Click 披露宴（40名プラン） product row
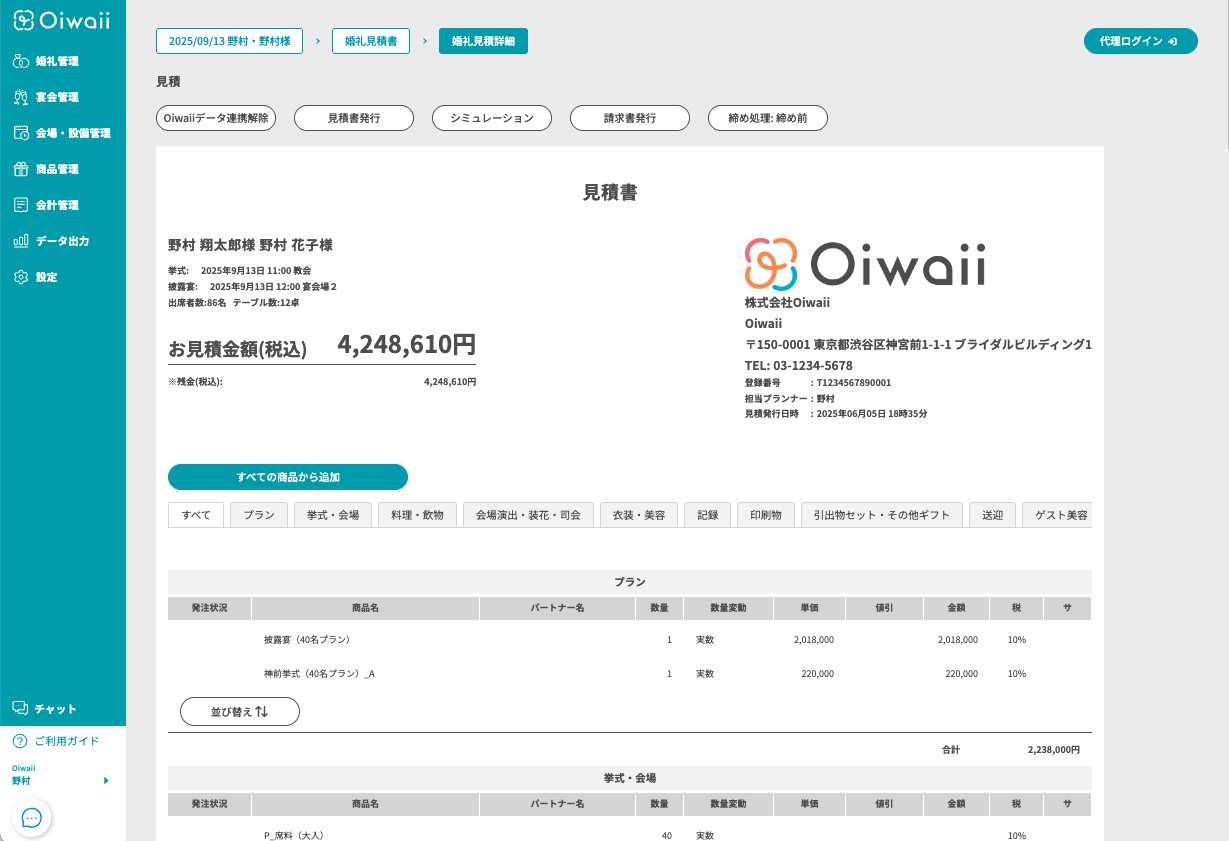Viewport: 1229px width, 841px height. pyautogui.click(x=630, y=639)
